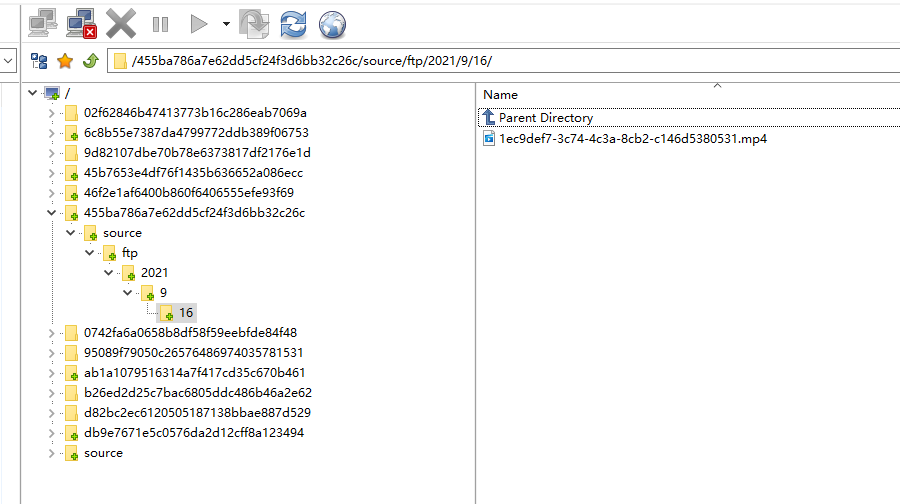This screenshot has height=504, width=900.
Task: Select file 1ec9def7-3c74-4c3a-8cb2-c146d5380531.mp4
Action: point(633,139)
